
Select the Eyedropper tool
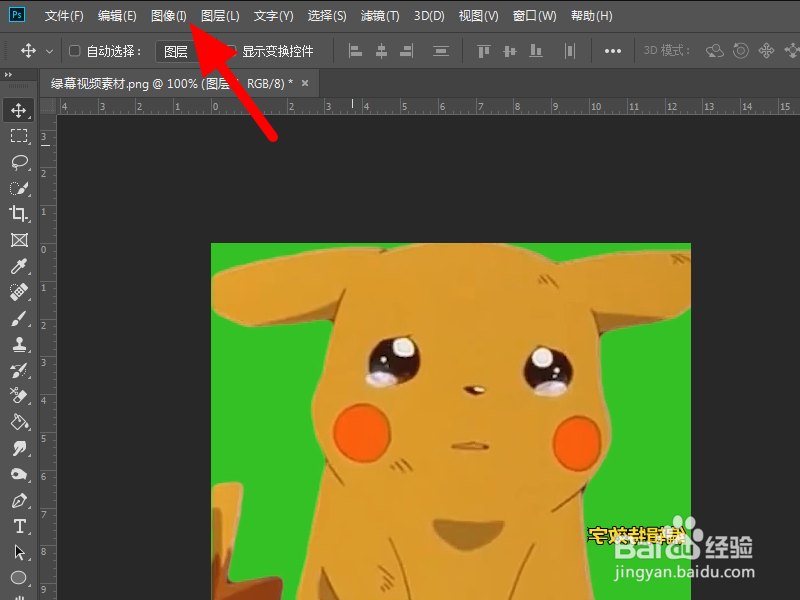point(19,266)
